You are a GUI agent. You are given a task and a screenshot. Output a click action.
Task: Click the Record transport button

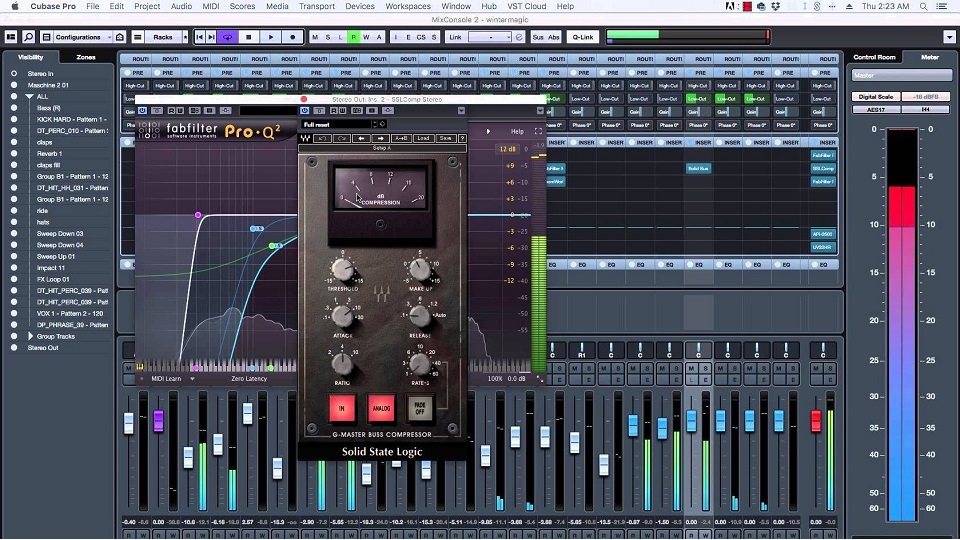[292, 37]
